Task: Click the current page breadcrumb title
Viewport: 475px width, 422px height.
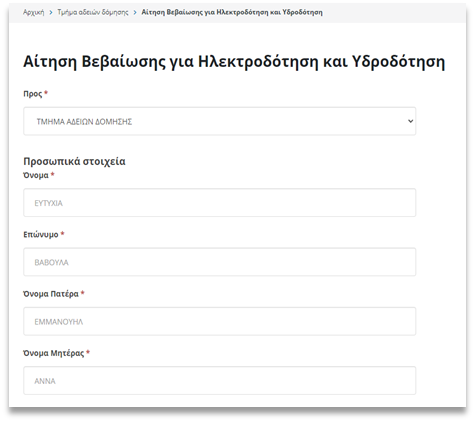Action: [x=232, y=12]
